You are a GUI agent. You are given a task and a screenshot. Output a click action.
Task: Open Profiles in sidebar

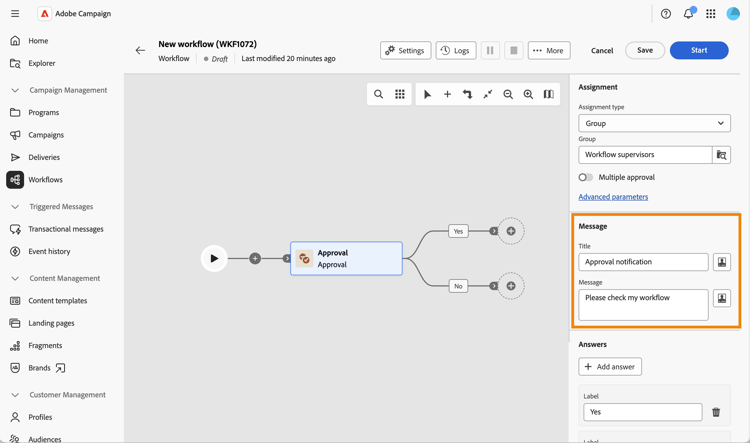click(x=40, y=417)
